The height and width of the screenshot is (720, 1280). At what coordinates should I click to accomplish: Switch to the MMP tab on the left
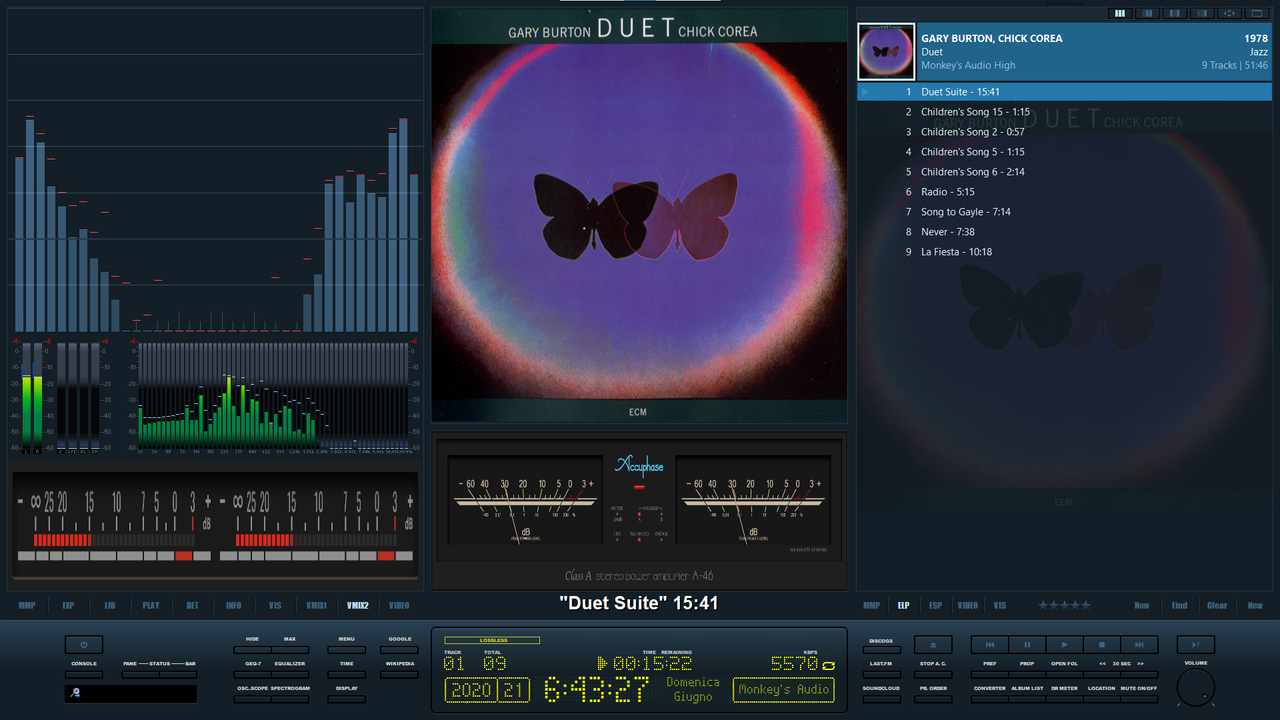coord(27,605)
